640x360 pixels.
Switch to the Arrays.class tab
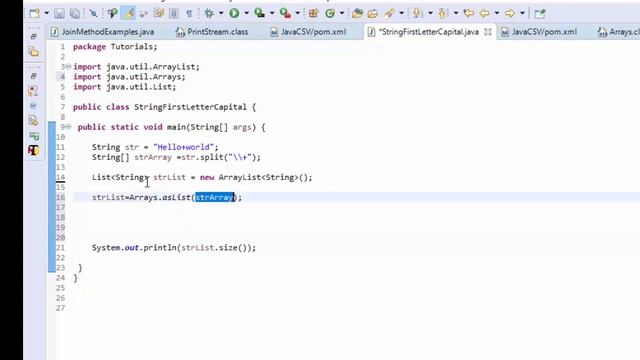pos(619,32)
